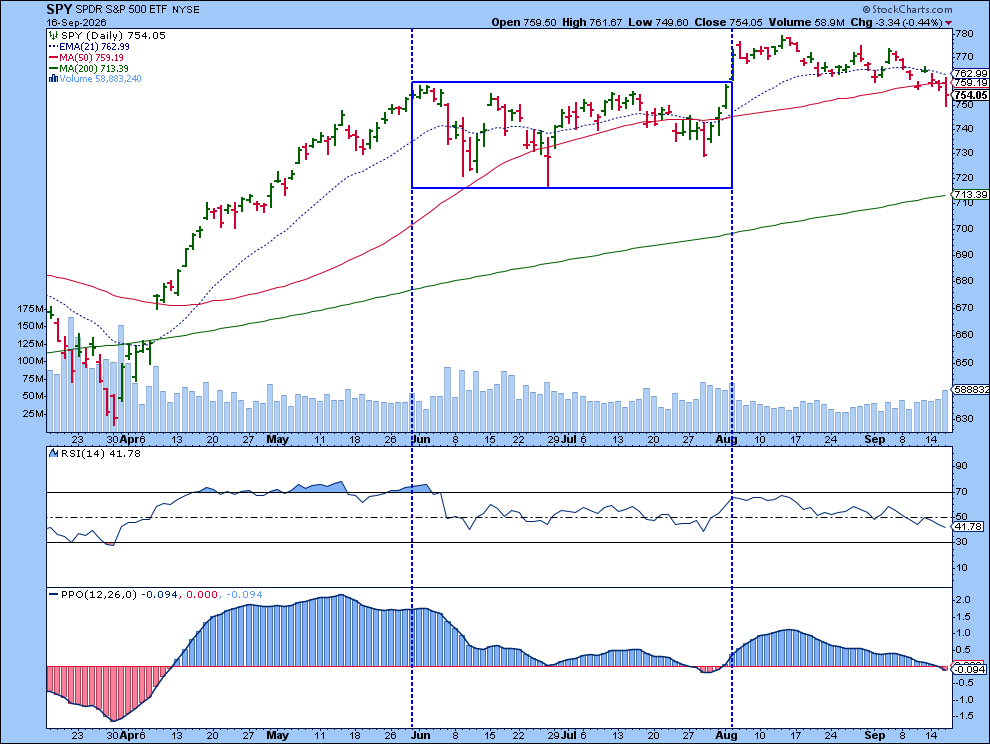990x744 pixels.
Task: Click the 90 level on the RSI scale
Action: click(x=962, y=466)
